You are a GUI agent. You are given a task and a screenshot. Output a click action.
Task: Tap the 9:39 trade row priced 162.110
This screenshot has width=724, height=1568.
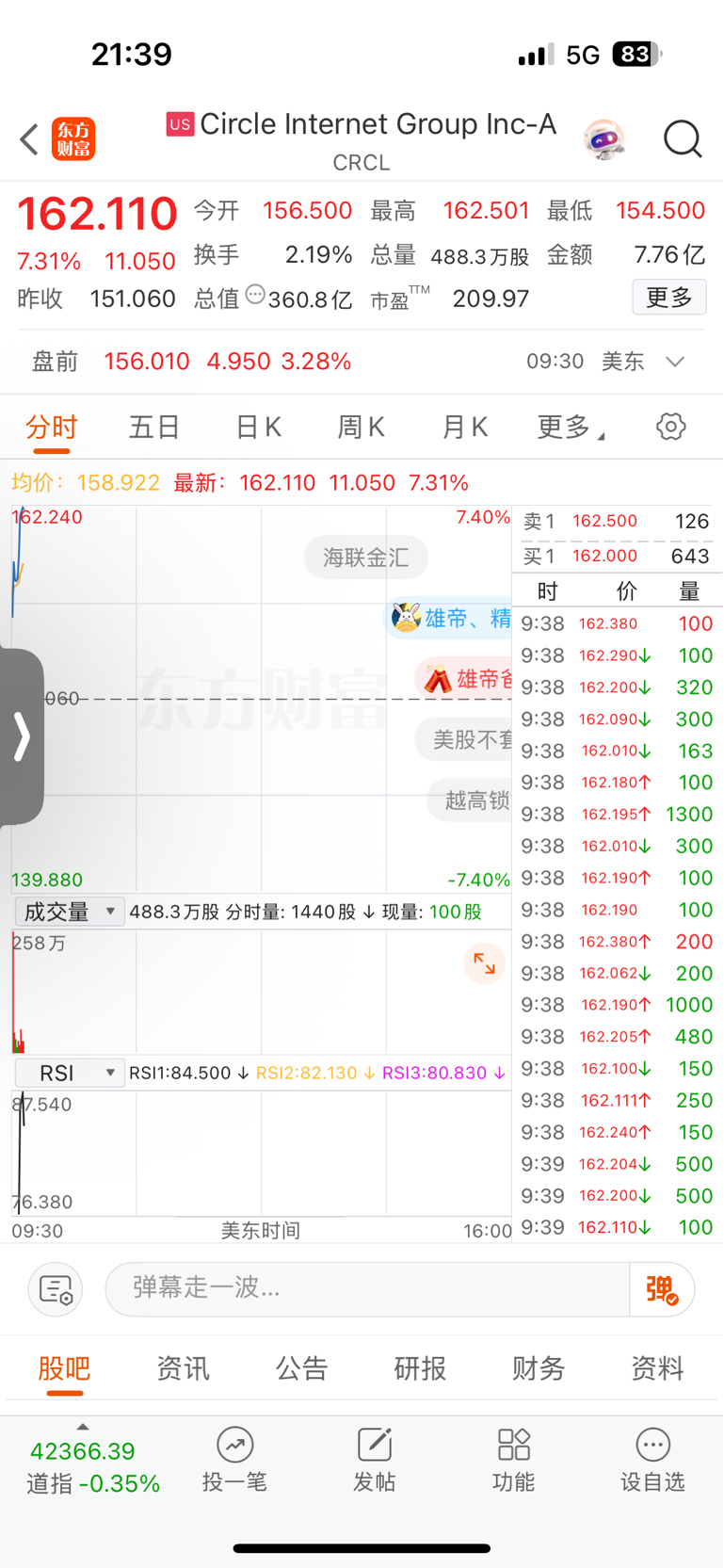[x=617, y=1227]
